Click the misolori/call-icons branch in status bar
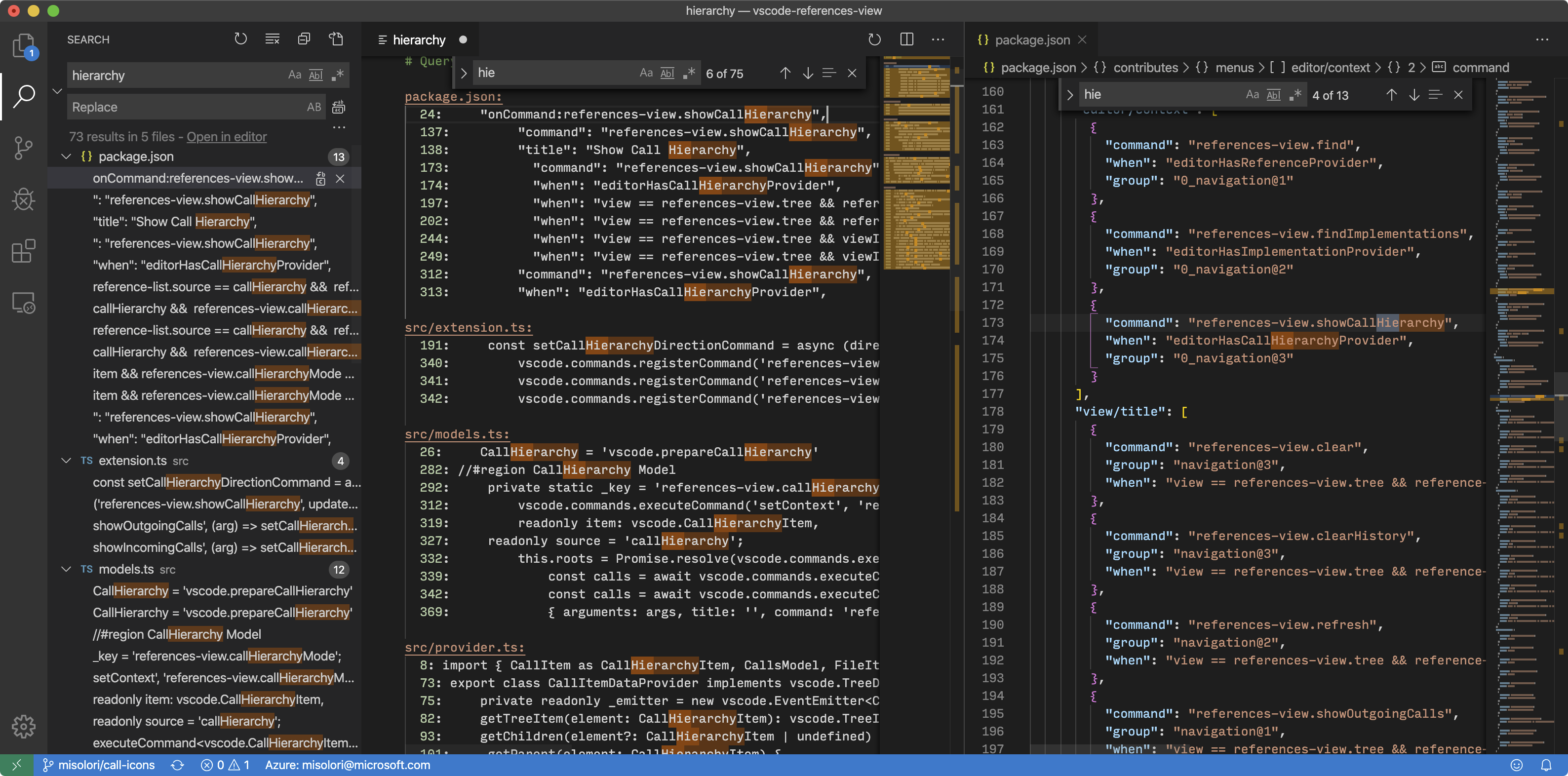Viewport: 1568px width, 776px height. (x=100, y=765)
